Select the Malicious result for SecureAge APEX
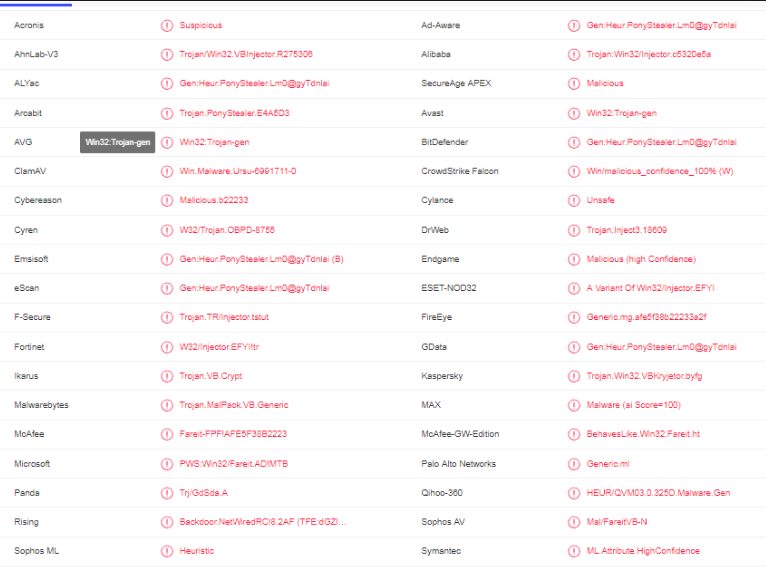Viewport: 766px width, 569px height. 605,84
